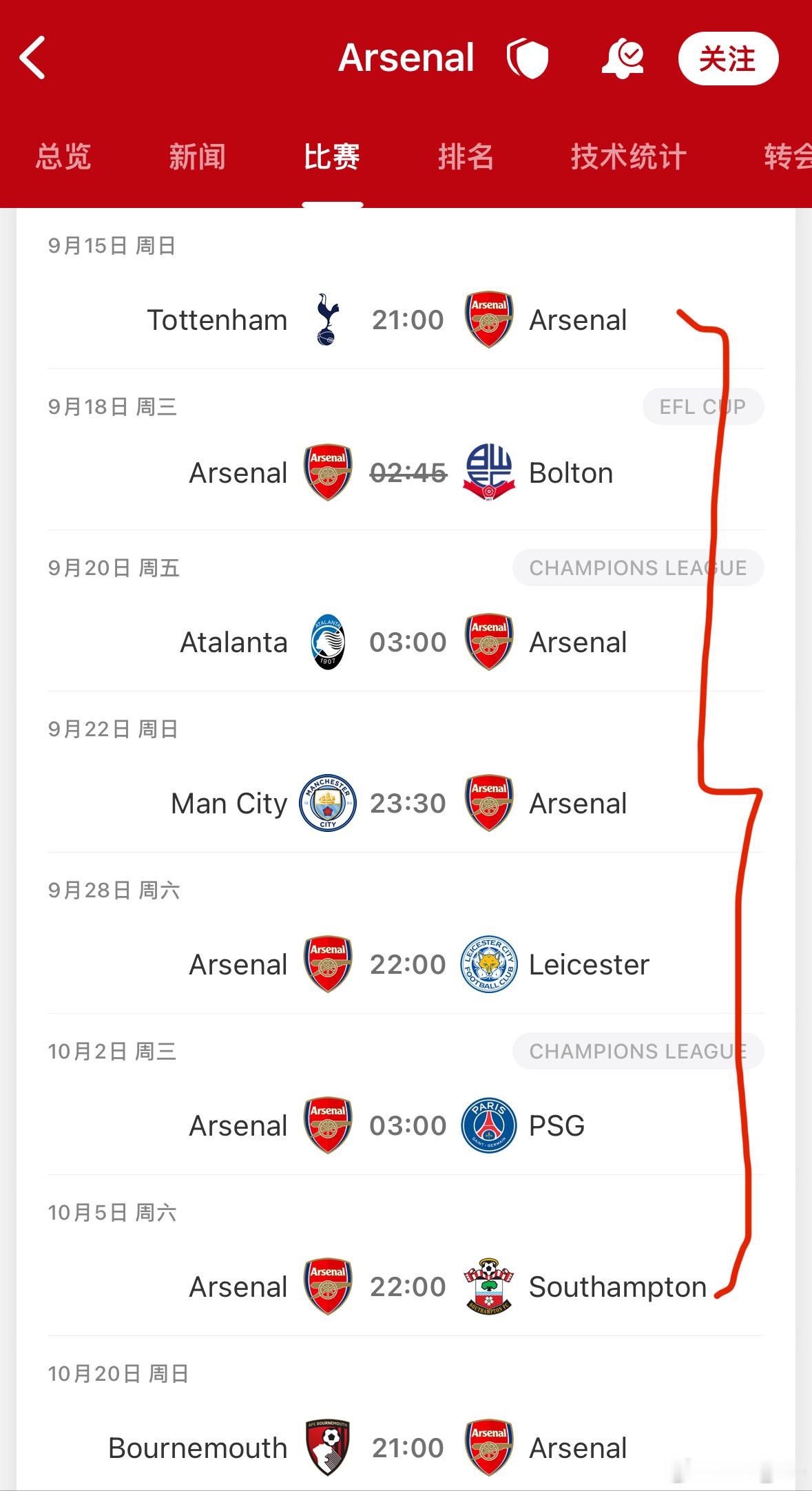This screenshot has height=1491, width=812.
Task: Tap the Bolton club crest
Action: 489,472
